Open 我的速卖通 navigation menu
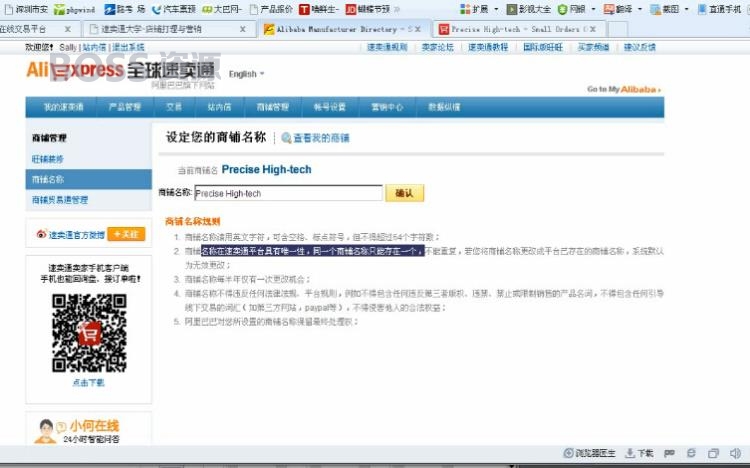Viewport: 750px width, 468px height. (x=64, y=107)
